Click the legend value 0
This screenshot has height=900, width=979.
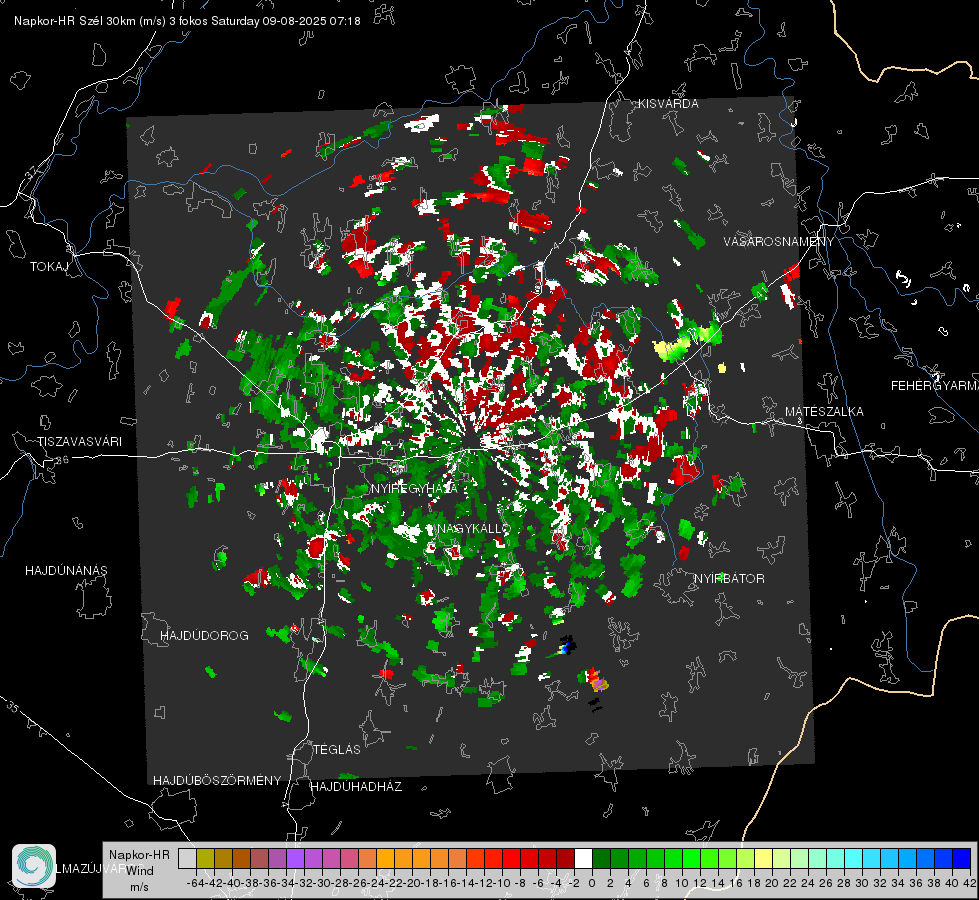592,883
